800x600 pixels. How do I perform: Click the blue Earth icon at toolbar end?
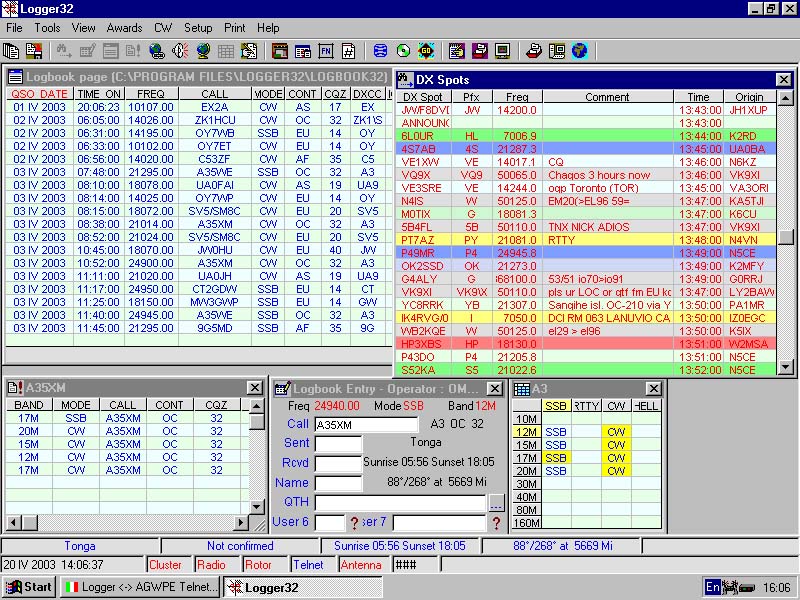pyautogui.click(x=580, y=51)
